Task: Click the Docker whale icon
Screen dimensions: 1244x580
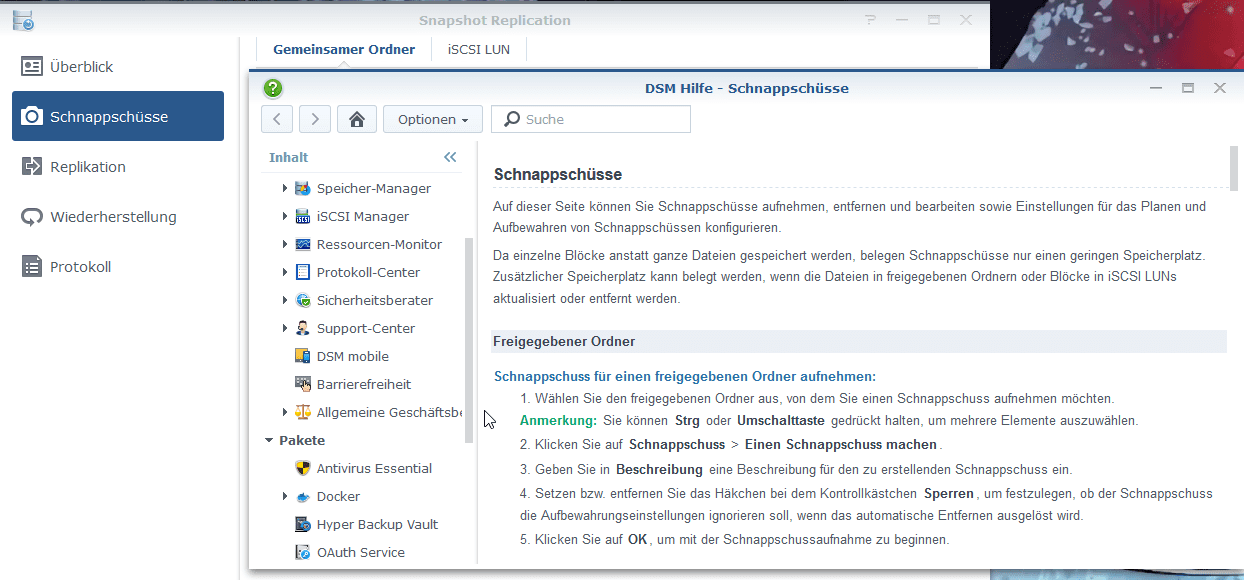Action: pyautogui.click(x=303, y=496)
